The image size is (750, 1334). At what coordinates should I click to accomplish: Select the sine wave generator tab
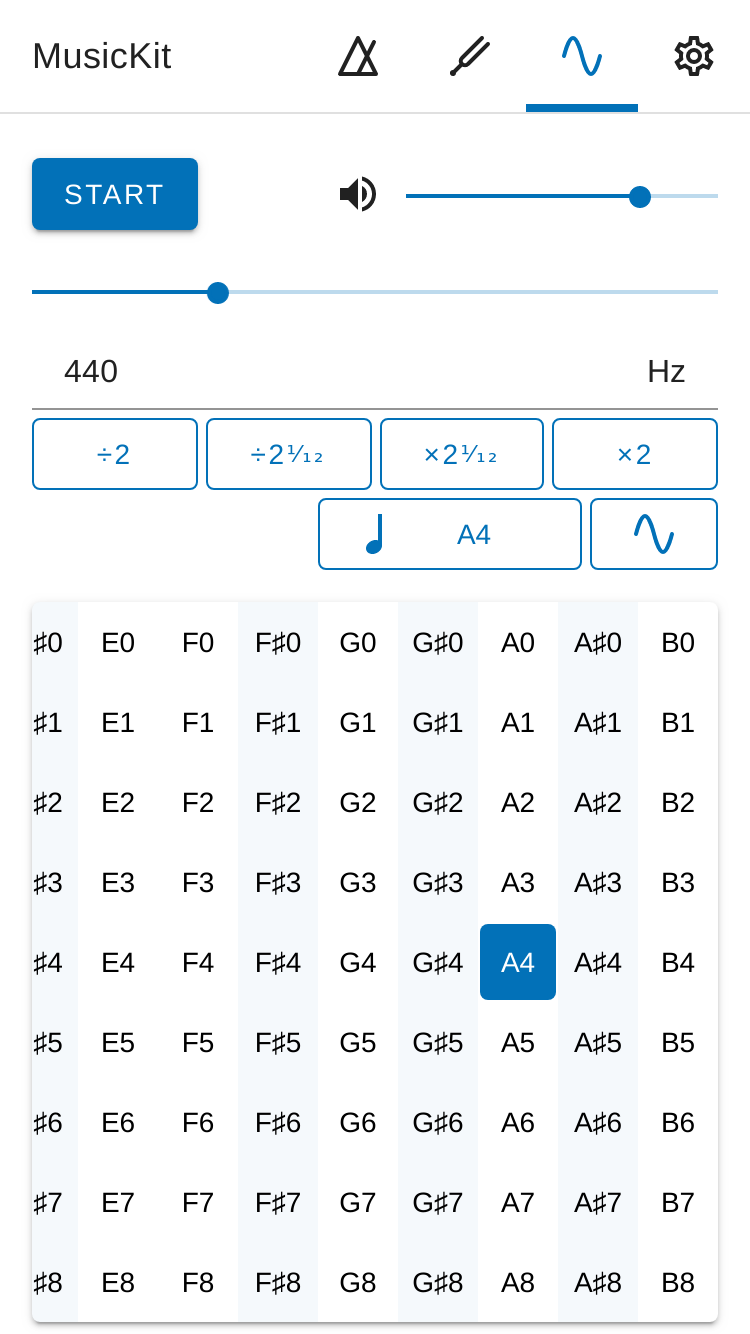582,56
